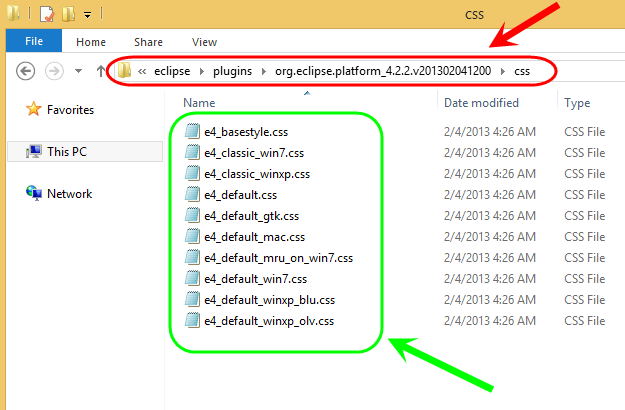This screenshot has height=410, width=625.
Task: Click the file icon of e4_default_winxp_blu.css
Action: 193,299
